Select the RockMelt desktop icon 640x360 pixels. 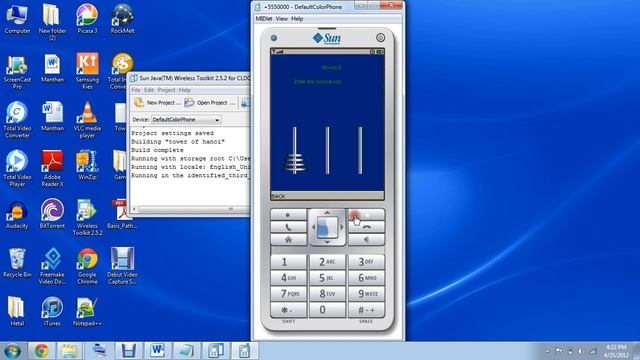tap(122, 19)
